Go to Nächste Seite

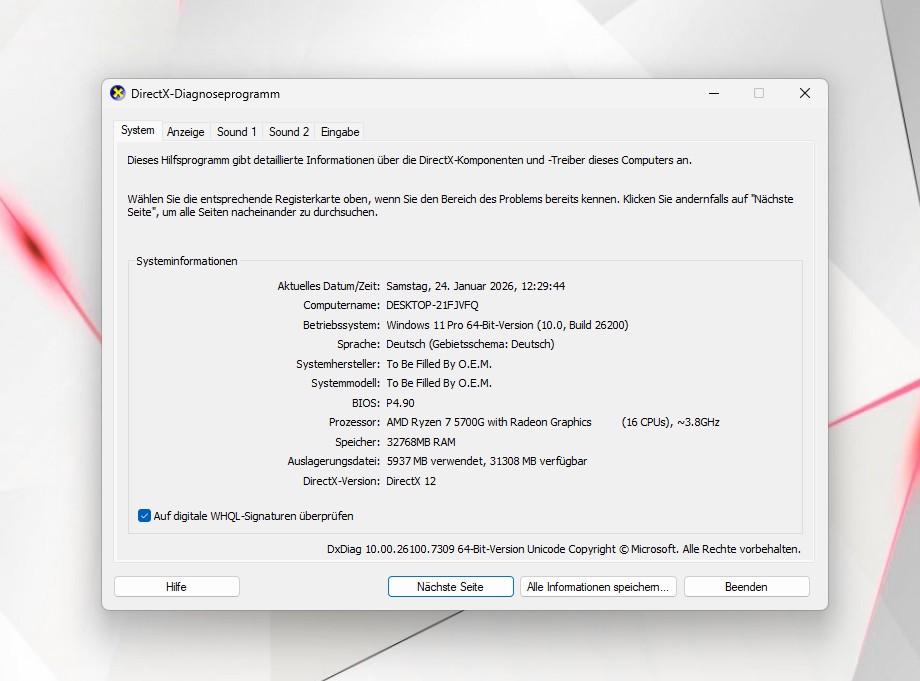451,587
